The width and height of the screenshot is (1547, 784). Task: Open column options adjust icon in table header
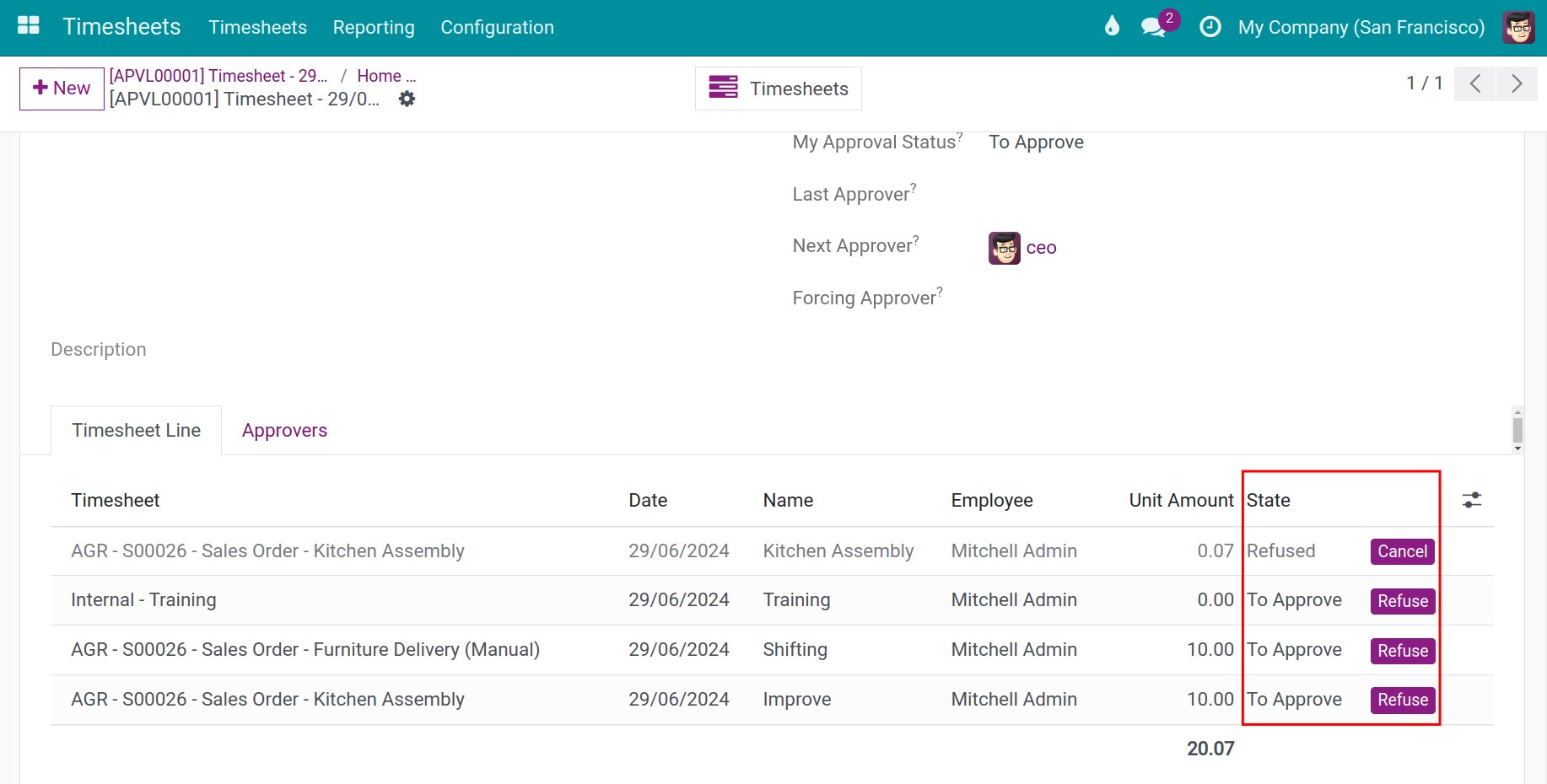tap(1472, 500)
